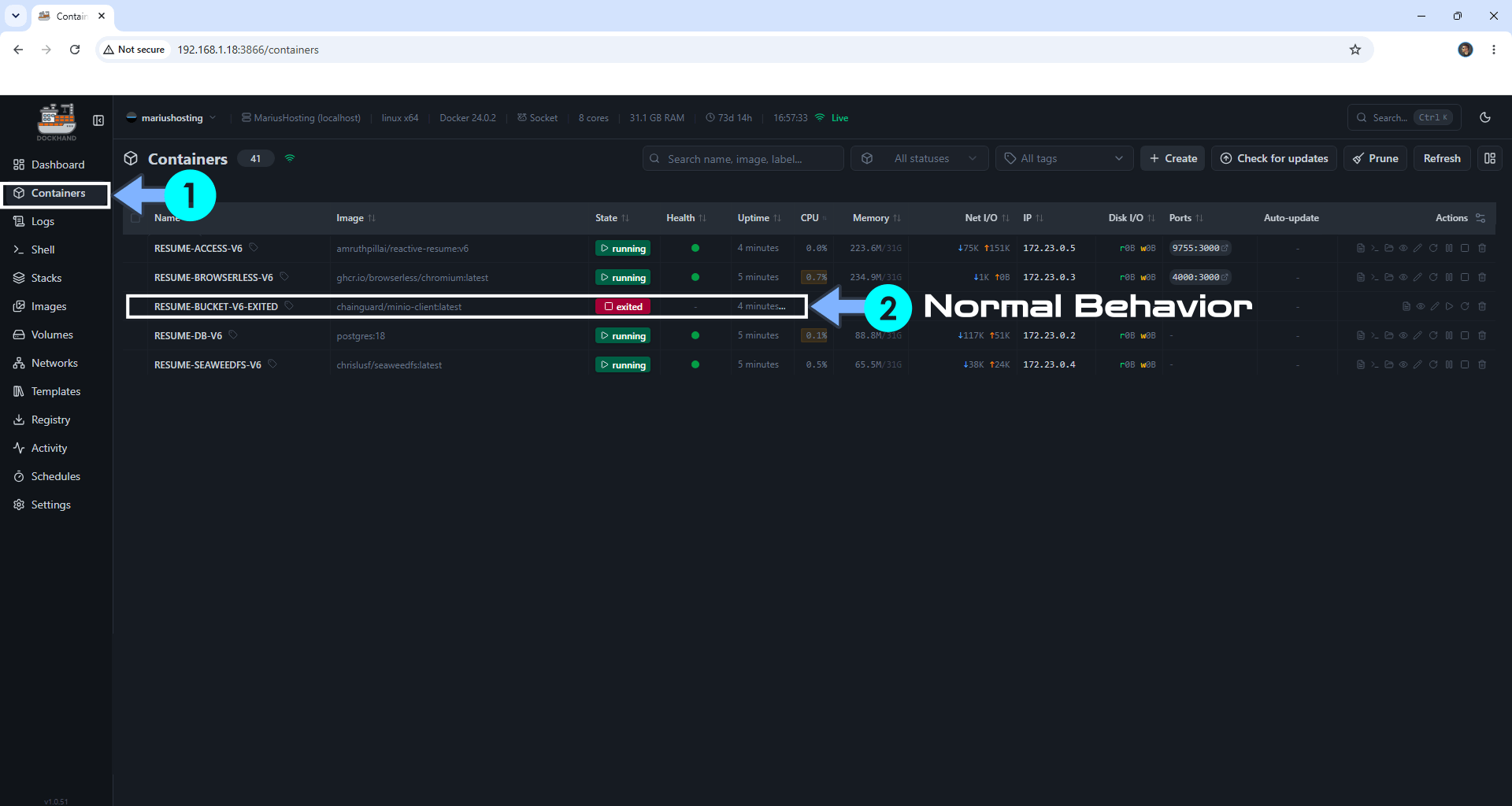Open the Images section in sidebar
This screenshot has width=1512, height=806.
point(56,306)
